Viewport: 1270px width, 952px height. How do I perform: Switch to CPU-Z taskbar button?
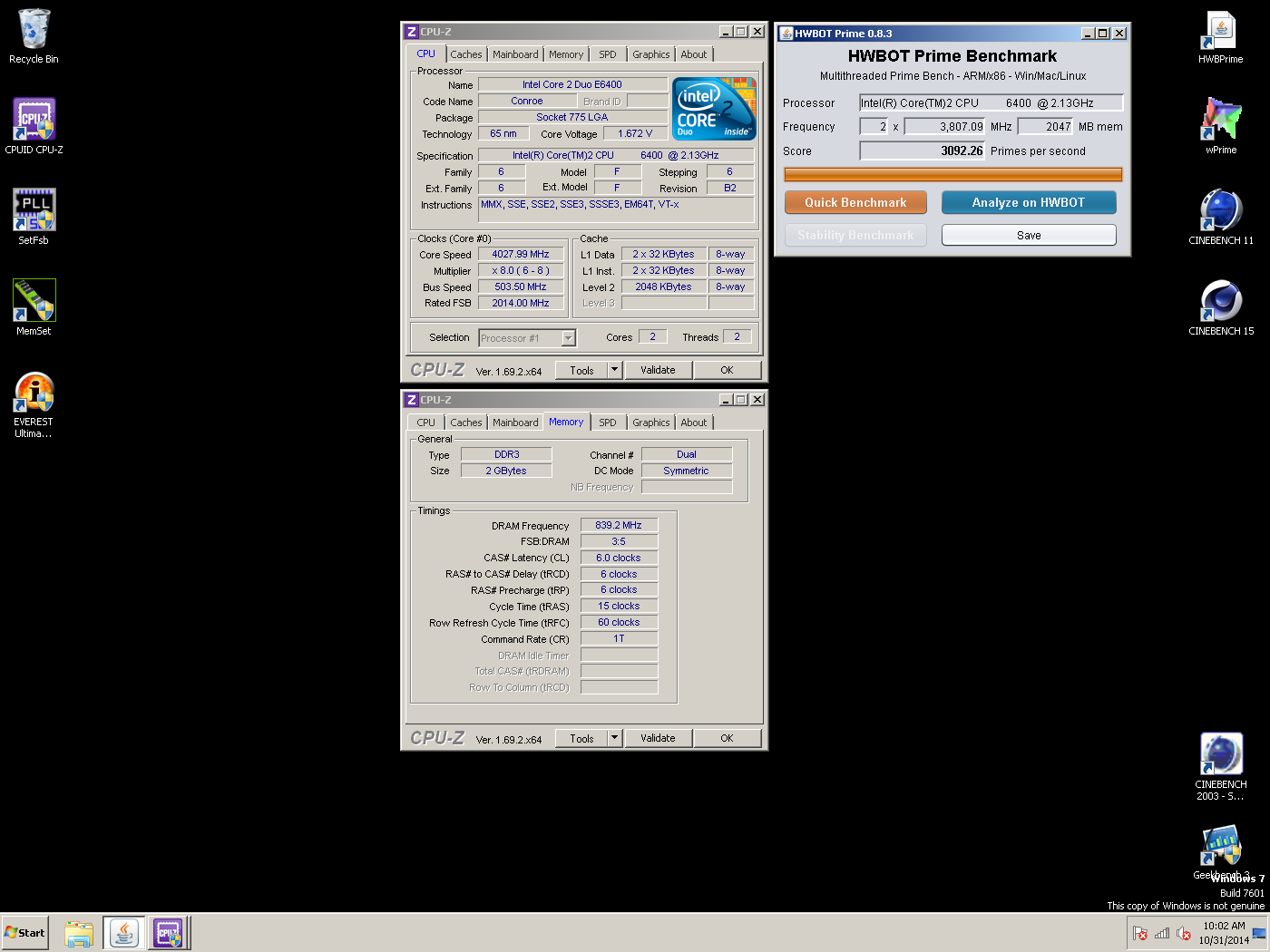(x=168, y=933)
